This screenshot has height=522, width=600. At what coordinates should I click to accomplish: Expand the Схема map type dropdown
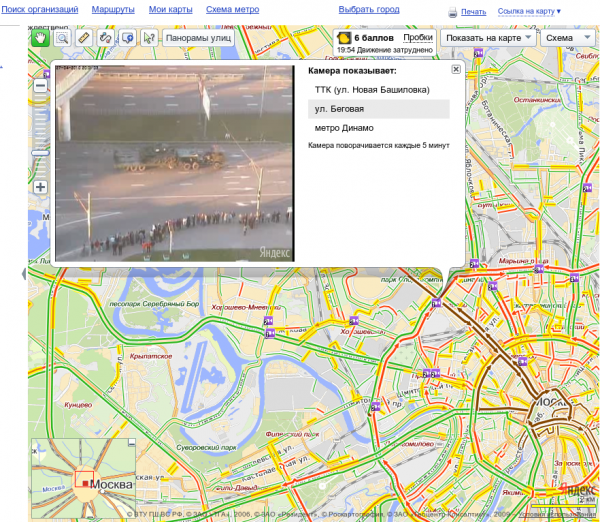coord(567,38)
